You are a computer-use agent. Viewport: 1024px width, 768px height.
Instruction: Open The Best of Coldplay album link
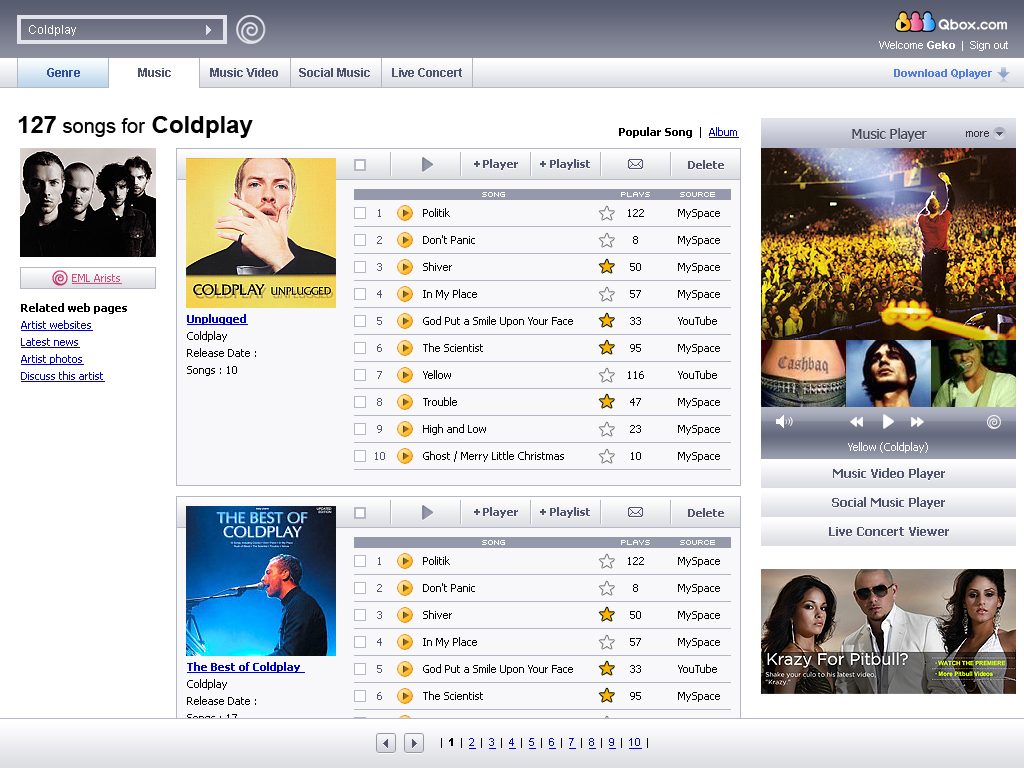click(x=245, y=667)
